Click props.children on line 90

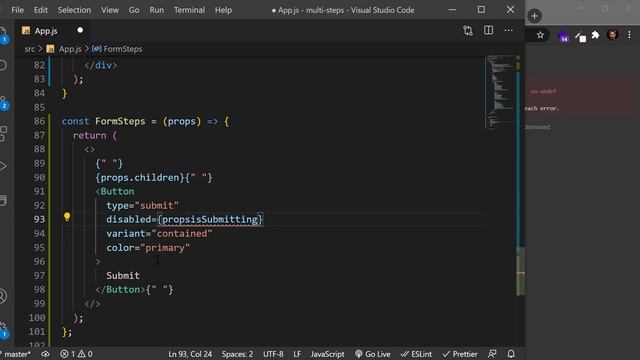[140, 178]
